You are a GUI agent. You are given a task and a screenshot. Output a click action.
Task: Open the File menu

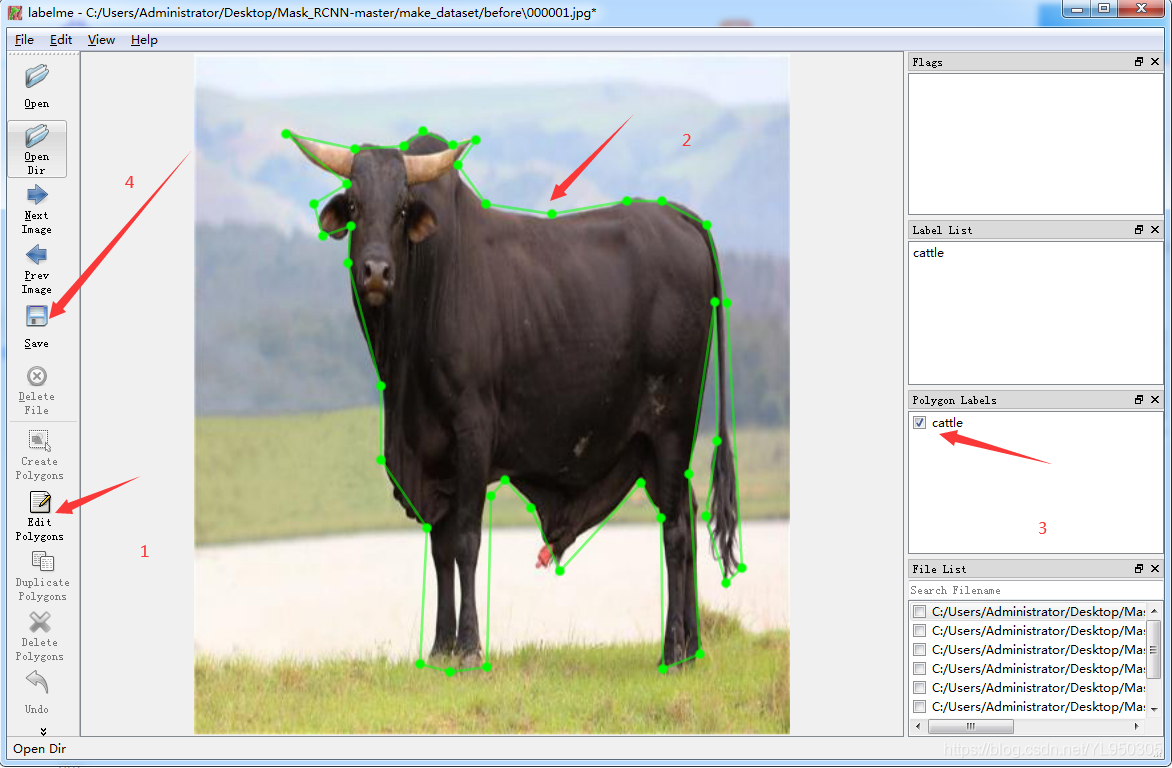pos(24,40)
